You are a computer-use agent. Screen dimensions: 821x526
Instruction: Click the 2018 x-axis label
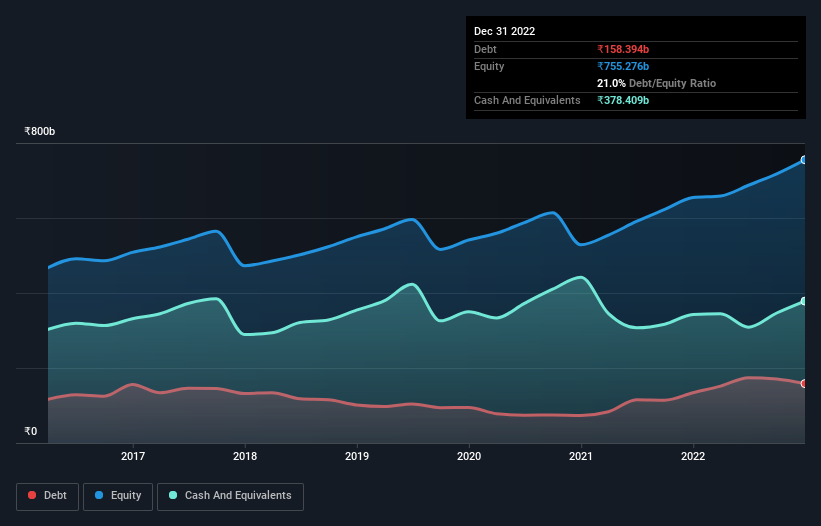click(x=245, y=456)
